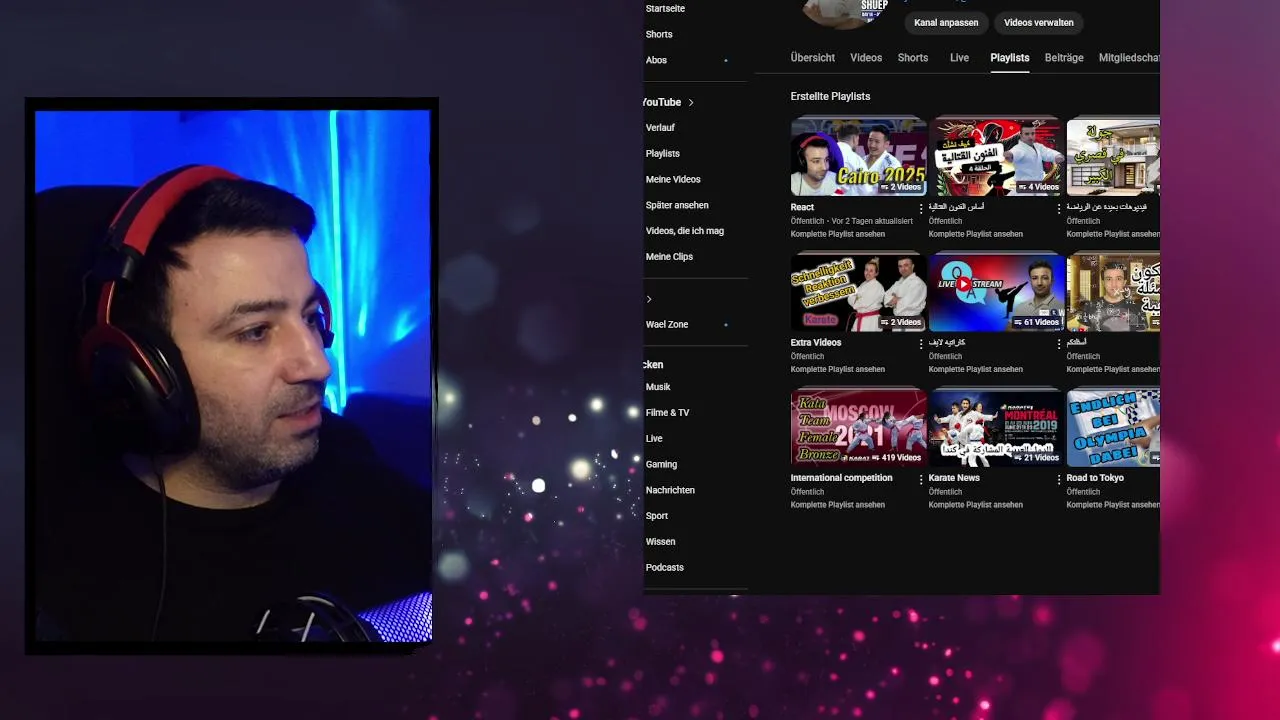Image resolution: width=1280 pixels, height=720 pixels.
Task: Open Shorts in the sidebar
Action: click(659, 34)
